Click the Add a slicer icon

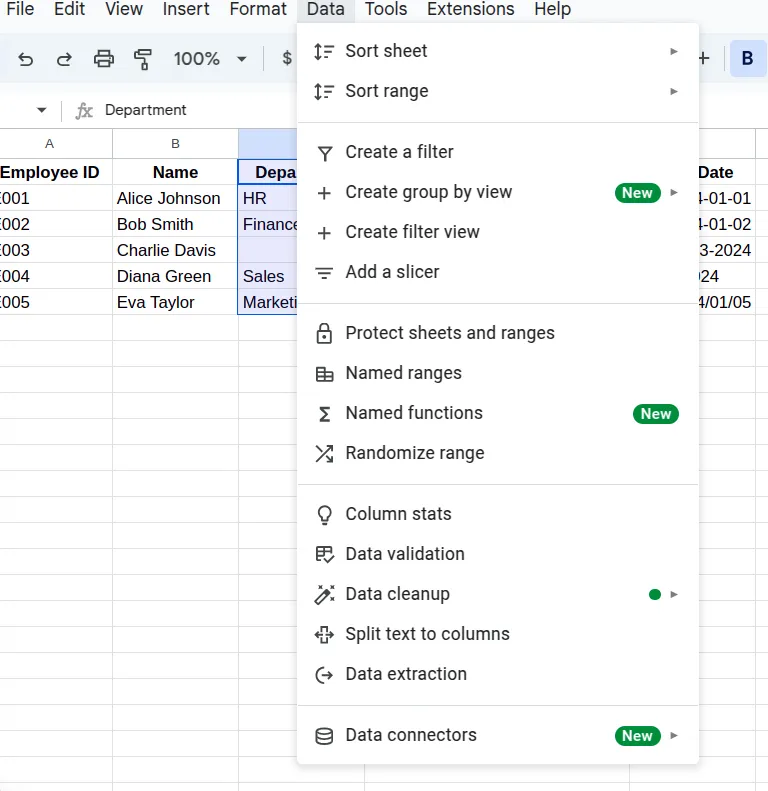324,273
